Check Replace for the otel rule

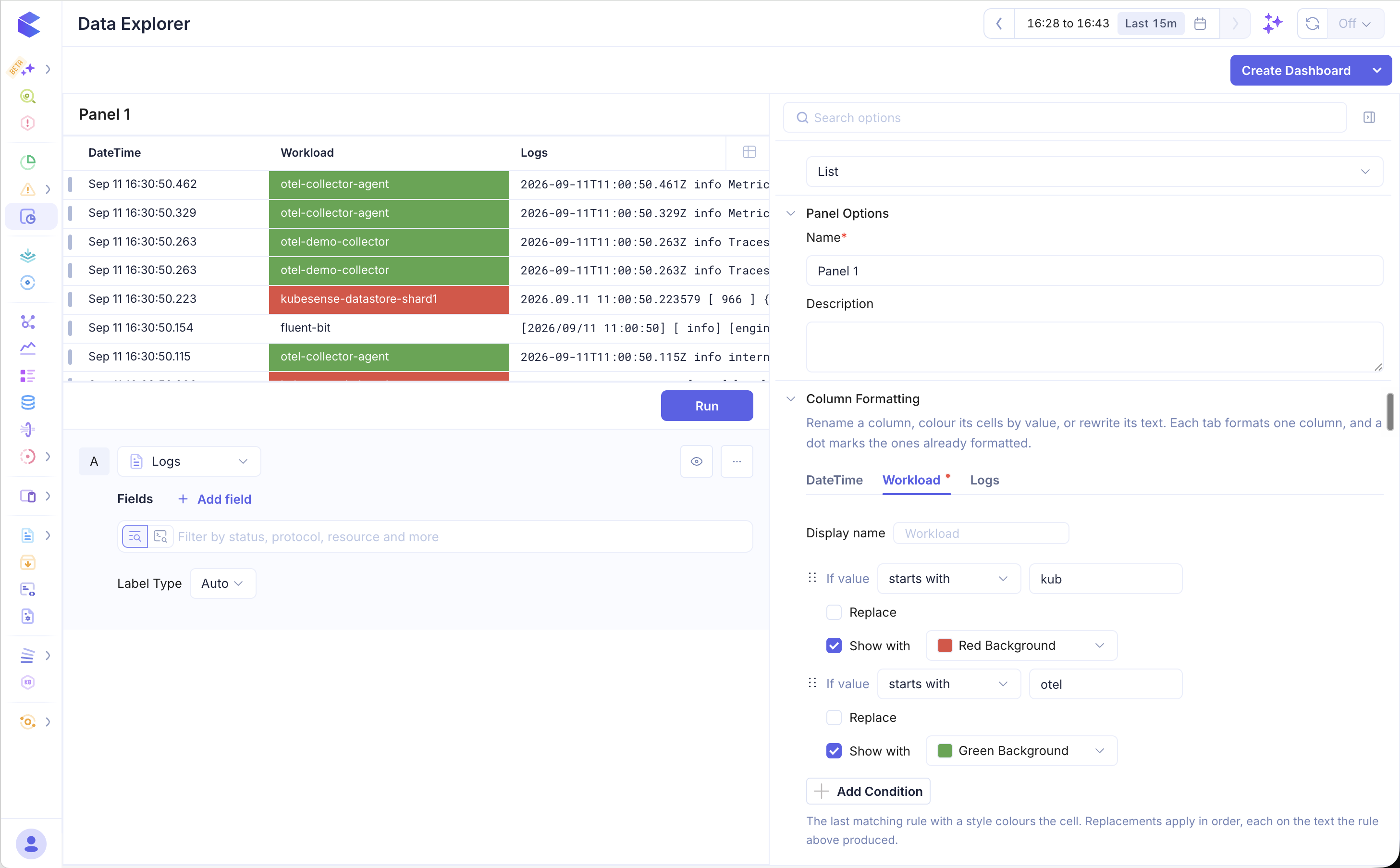(x=834, y=718)
